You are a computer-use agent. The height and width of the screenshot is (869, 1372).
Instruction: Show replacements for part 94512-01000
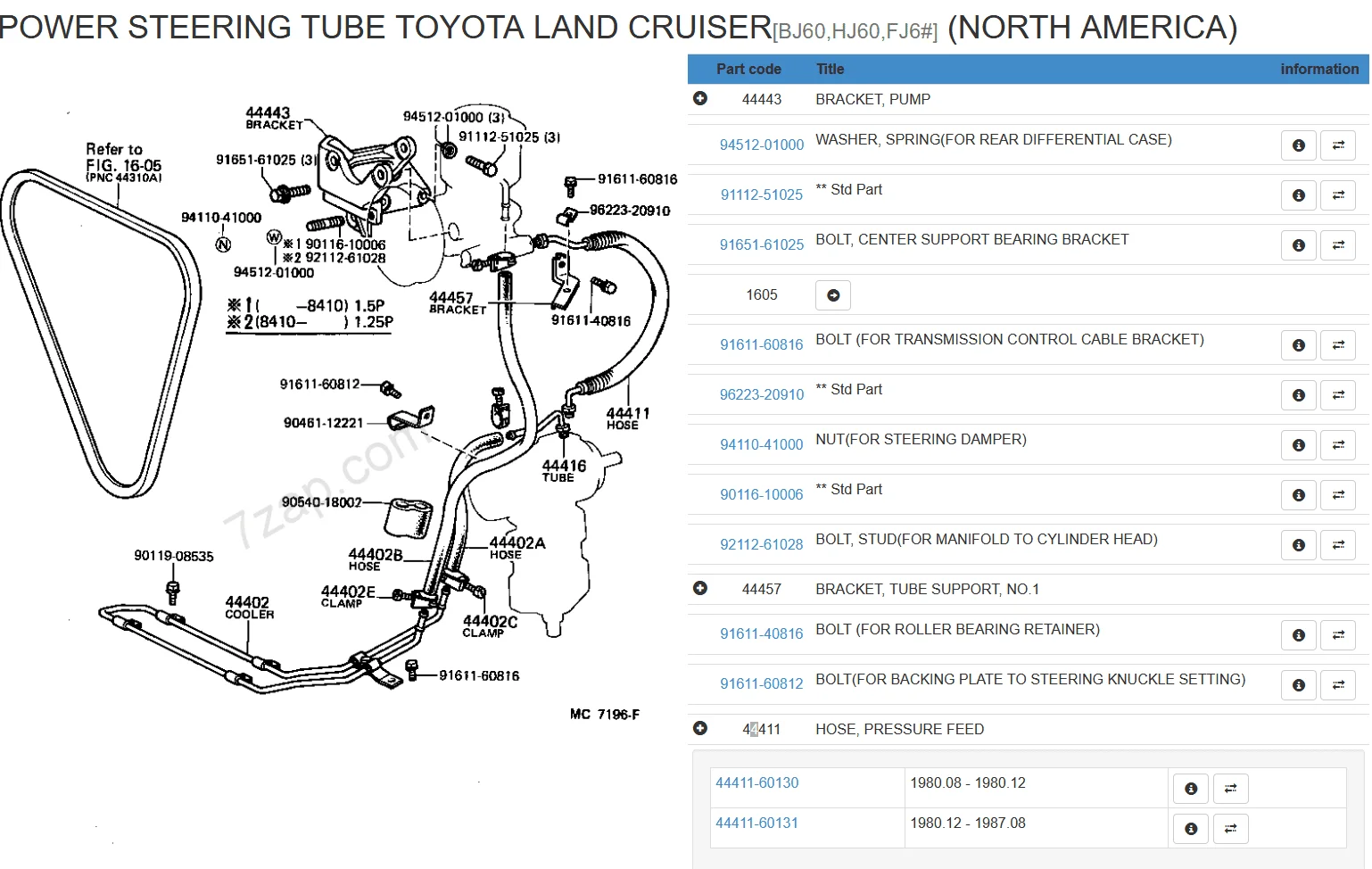pos(1338,145)
